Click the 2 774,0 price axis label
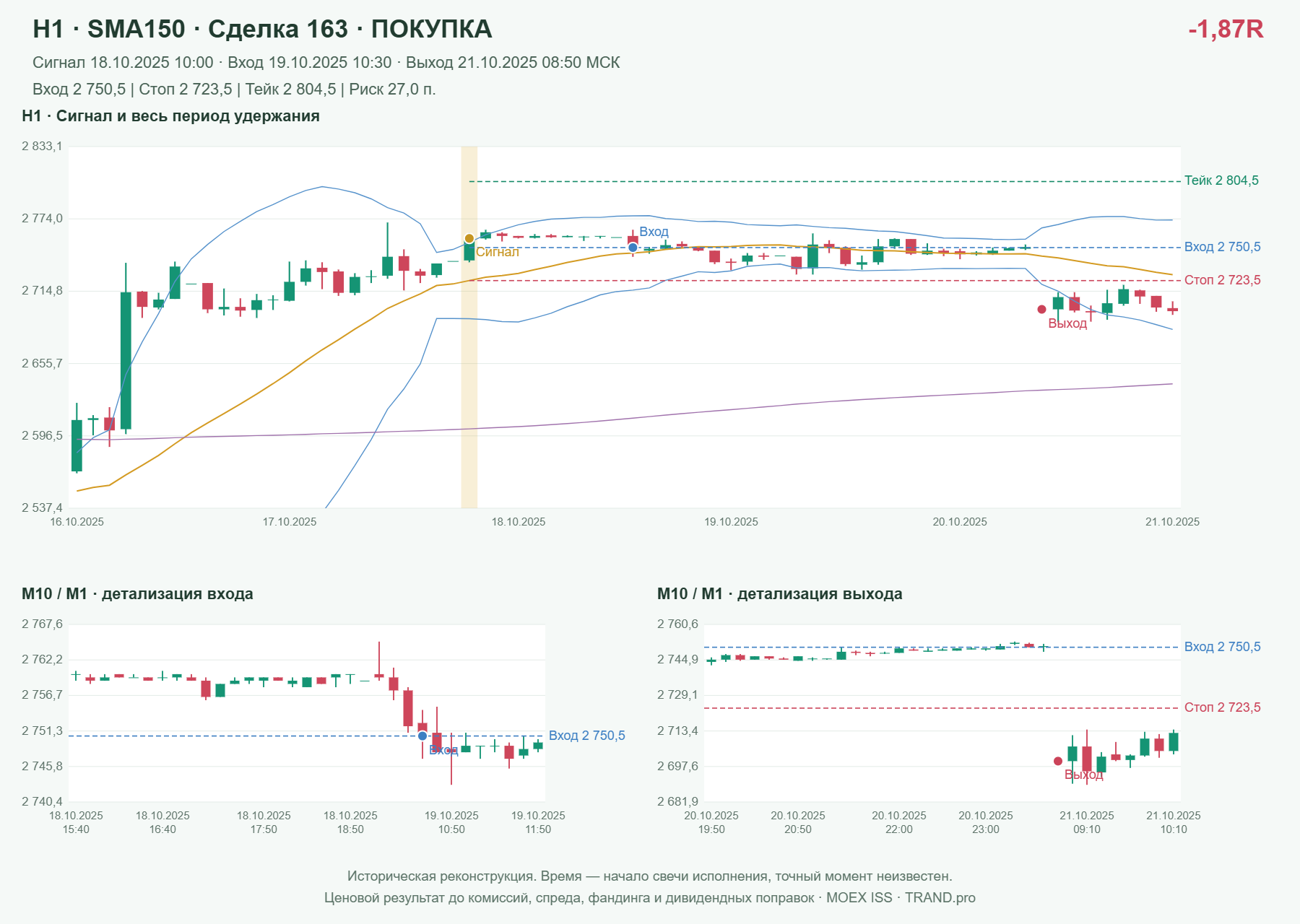The height and width of the screenshot is (924, 1300). point(42,219)
